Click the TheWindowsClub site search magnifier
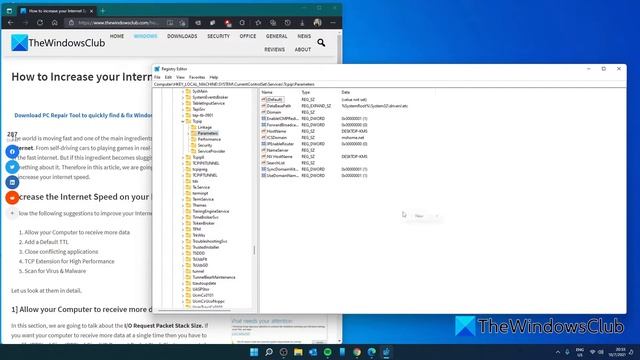The height and width of the screenshot is (360, 640). point(321,42)
